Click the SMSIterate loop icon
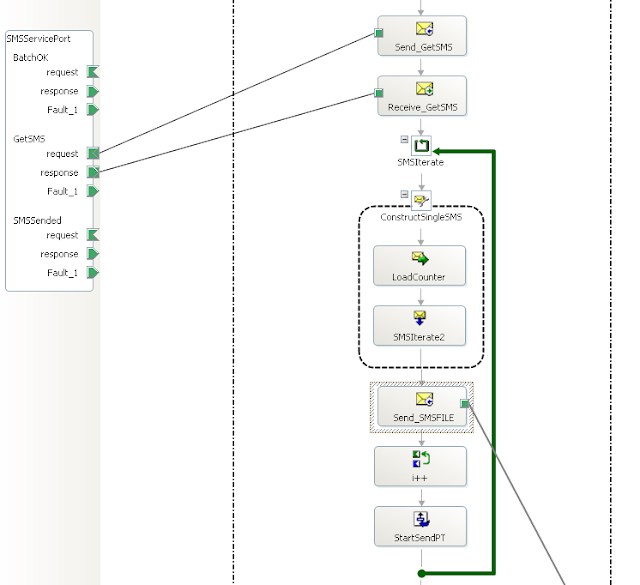 [x=421, y=146]
